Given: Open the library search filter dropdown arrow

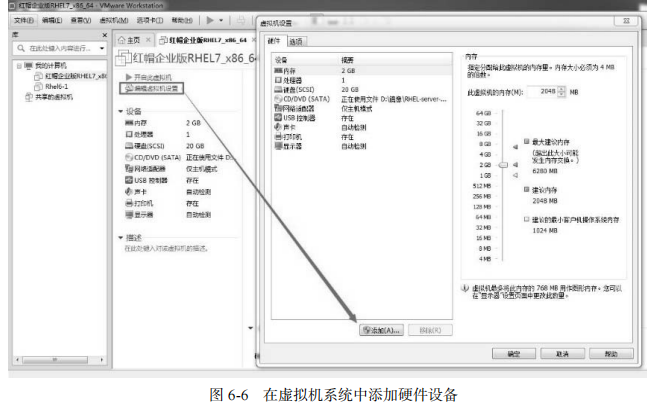Looking at the screenshot, I should click(102, 49).
